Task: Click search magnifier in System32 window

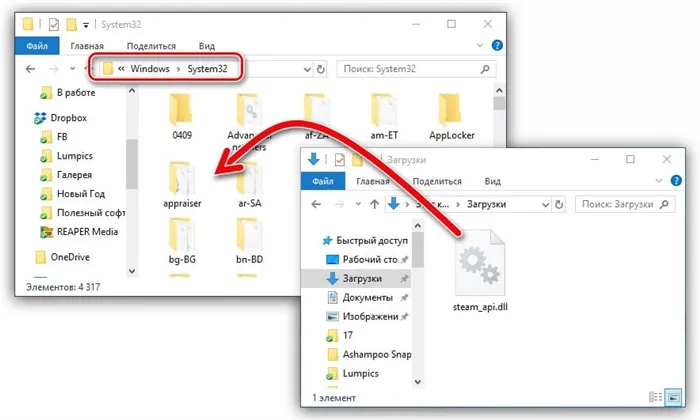Action: [485, 69]
